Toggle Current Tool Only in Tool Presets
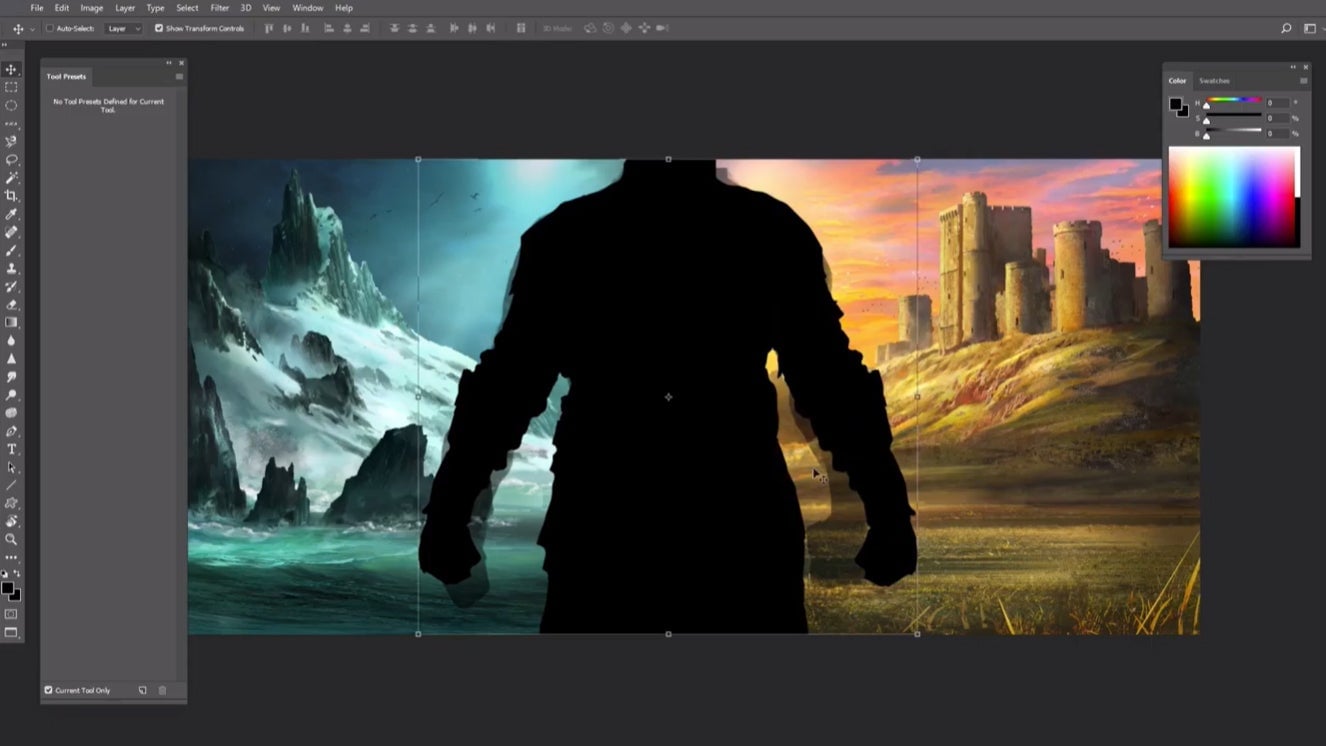 point(47,690)
